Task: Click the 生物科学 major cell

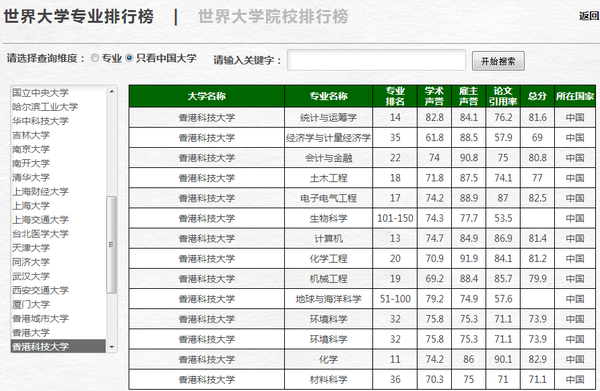Action: click(328, 218)
